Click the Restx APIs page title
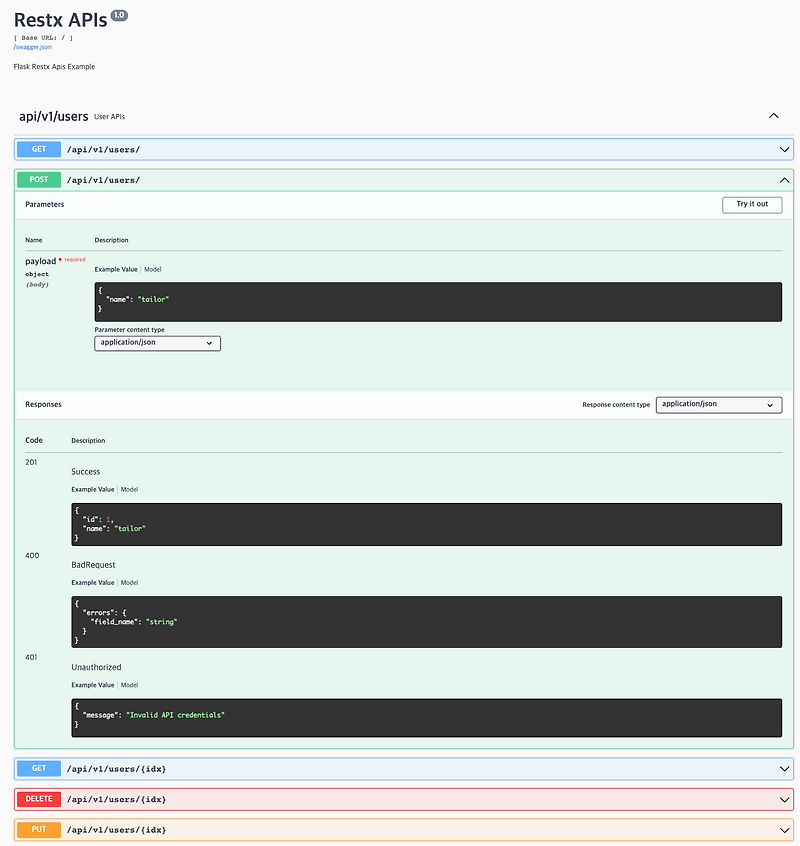800x846 pixels. click(58, 18)
